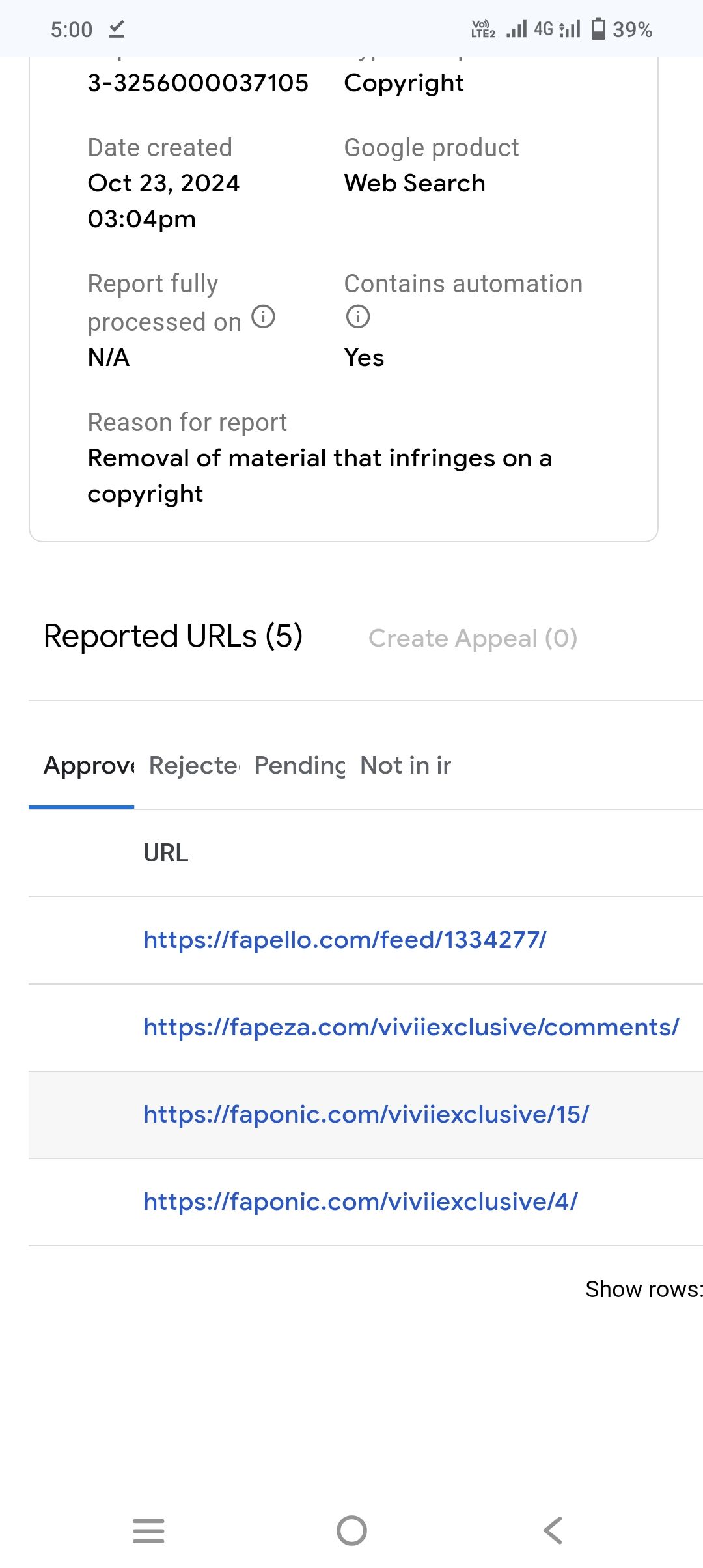This screenshot has height=1568, width=703.
Task: Open the faponic.com viviiexclusive/4 link
Action: [360, 1201]
